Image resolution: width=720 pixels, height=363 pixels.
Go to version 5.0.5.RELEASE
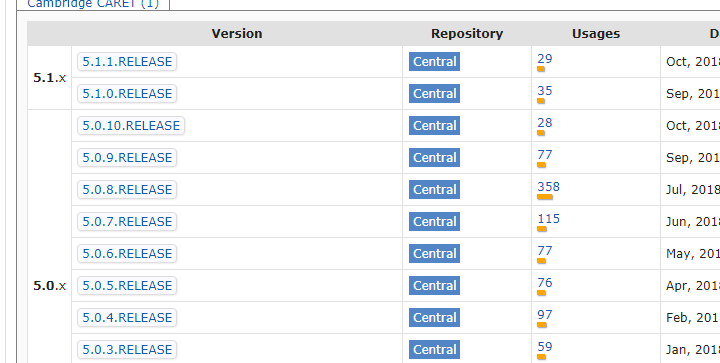(127, 285)
